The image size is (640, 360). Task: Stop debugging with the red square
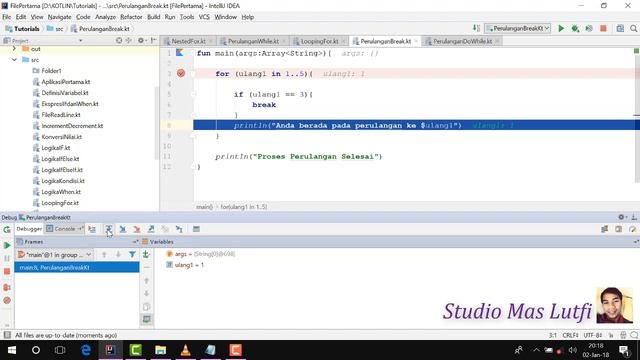pos(7,271)
